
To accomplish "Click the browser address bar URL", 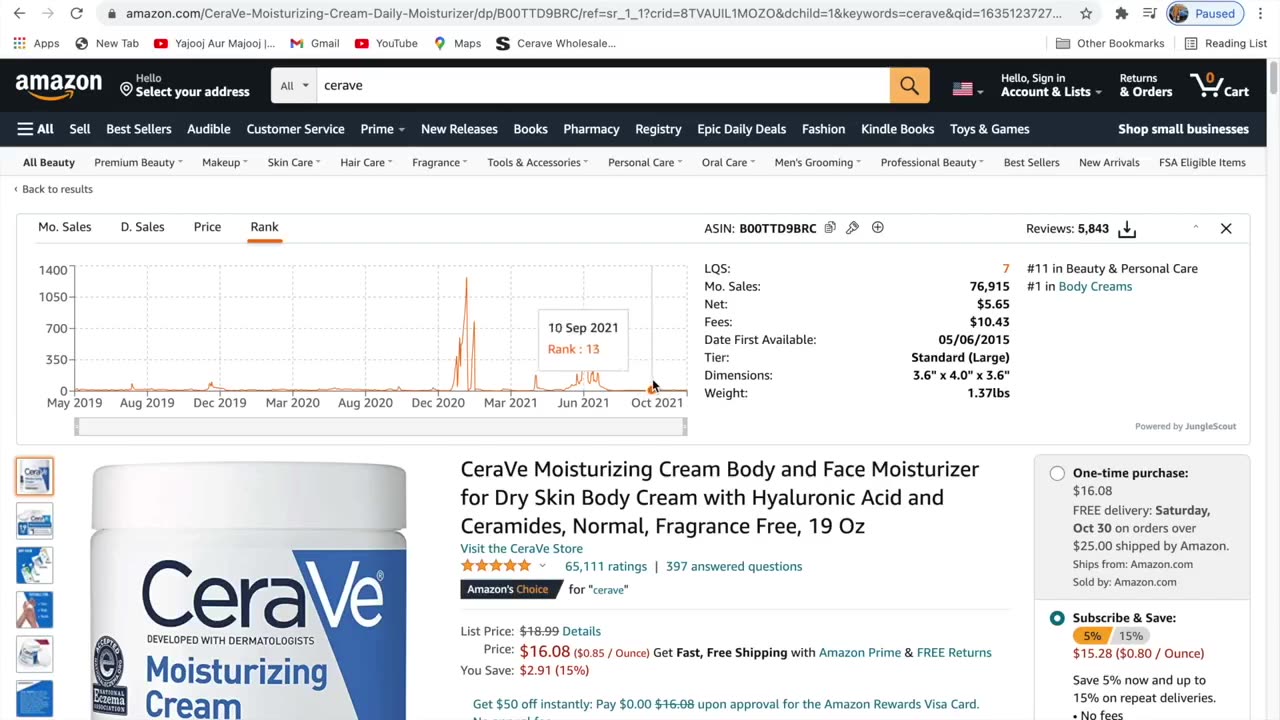I will click(x=594, y=13).
